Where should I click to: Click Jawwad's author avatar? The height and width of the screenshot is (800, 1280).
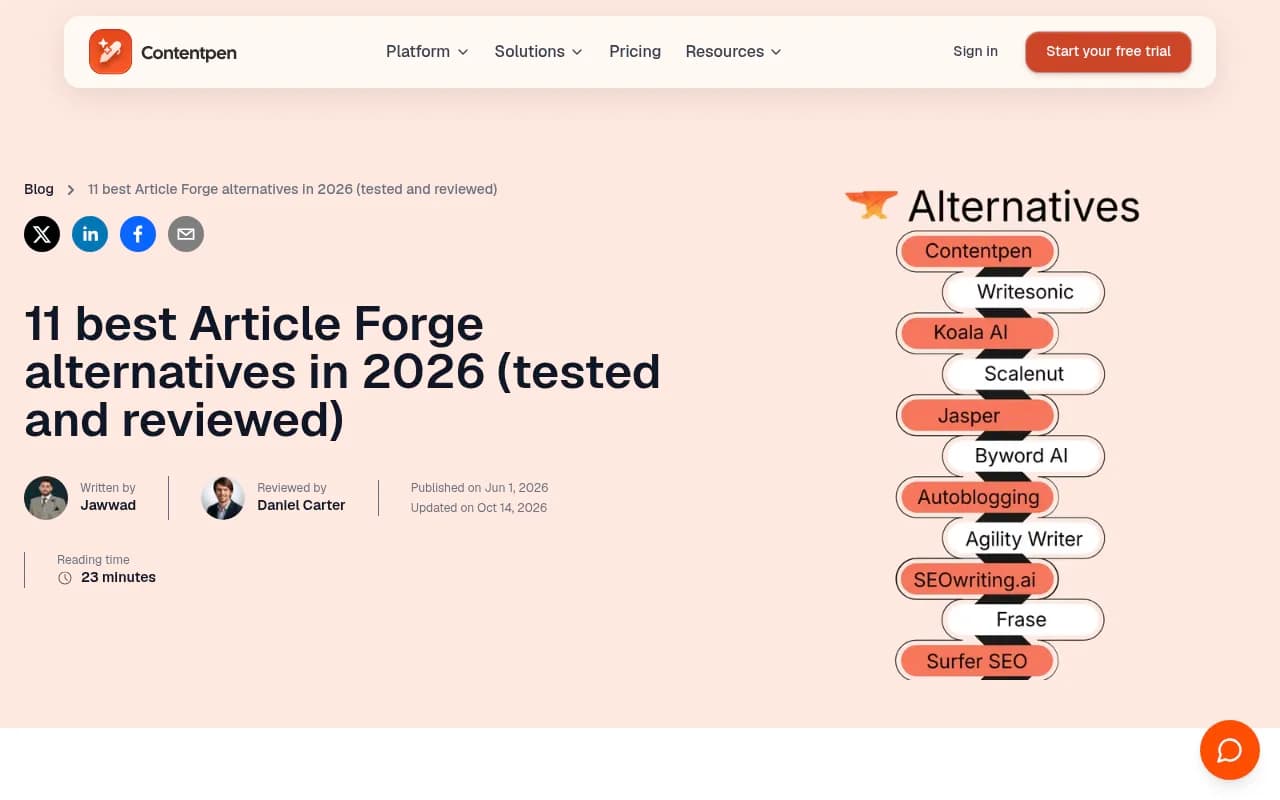coord(46,498)
